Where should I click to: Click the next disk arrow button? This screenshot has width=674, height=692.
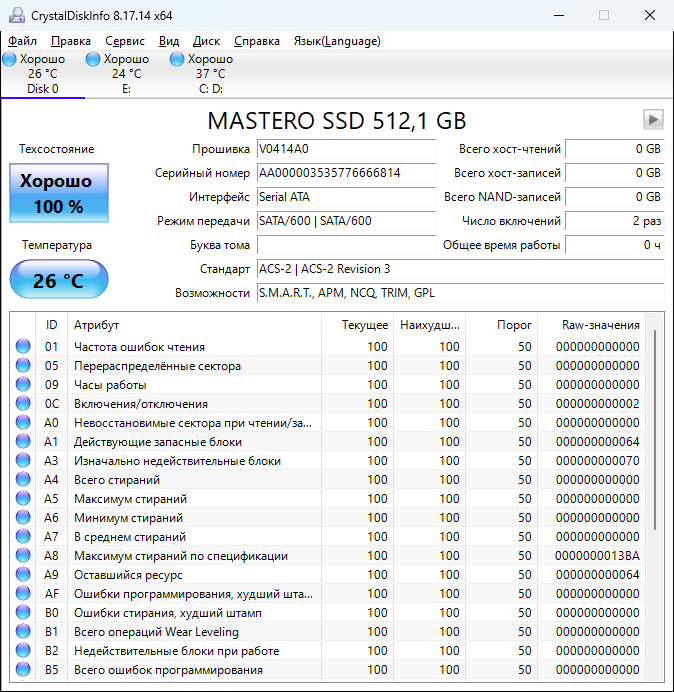[x=653, y=119]
